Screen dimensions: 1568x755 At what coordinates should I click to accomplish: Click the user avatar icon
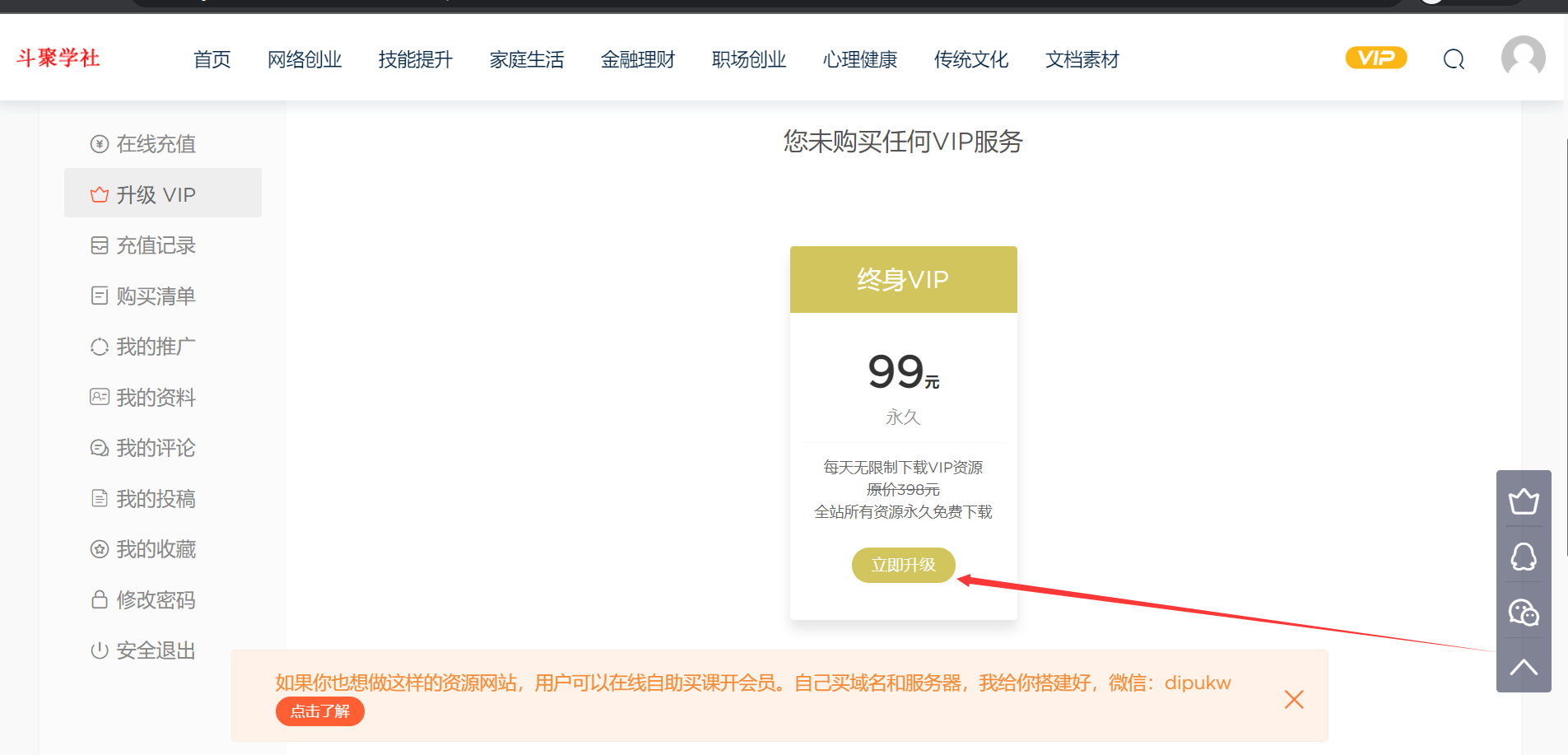click(x=1523, y=58)
